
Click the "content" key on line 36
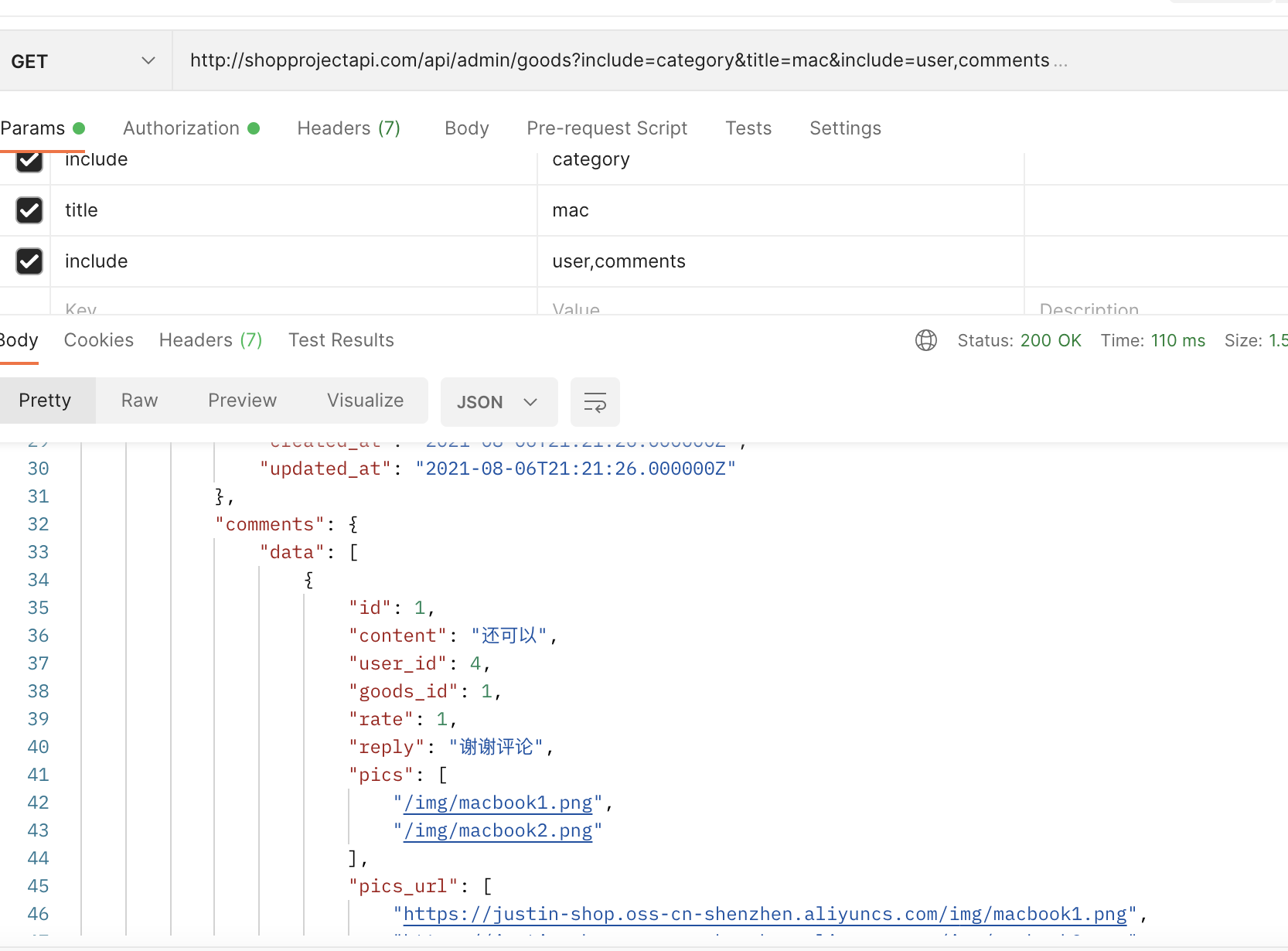[x=398, y=636]
